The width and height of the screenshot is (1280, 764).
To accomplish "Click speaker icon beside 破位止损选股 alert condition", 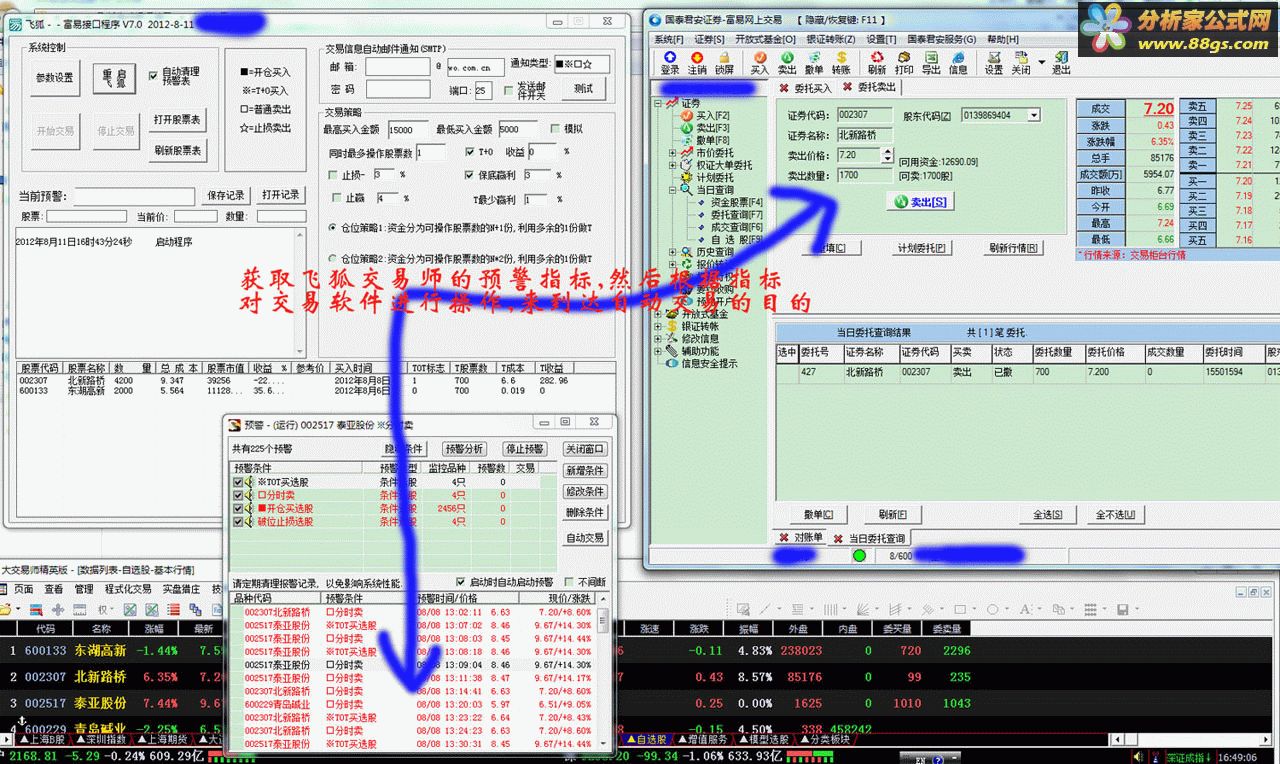I will click(249, 521).
